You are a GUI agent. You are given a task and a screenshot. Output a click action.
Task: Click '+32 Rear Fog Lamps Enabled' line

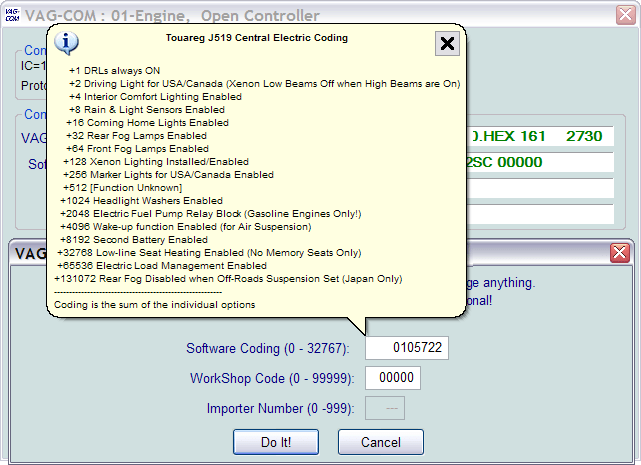[137, 136]
